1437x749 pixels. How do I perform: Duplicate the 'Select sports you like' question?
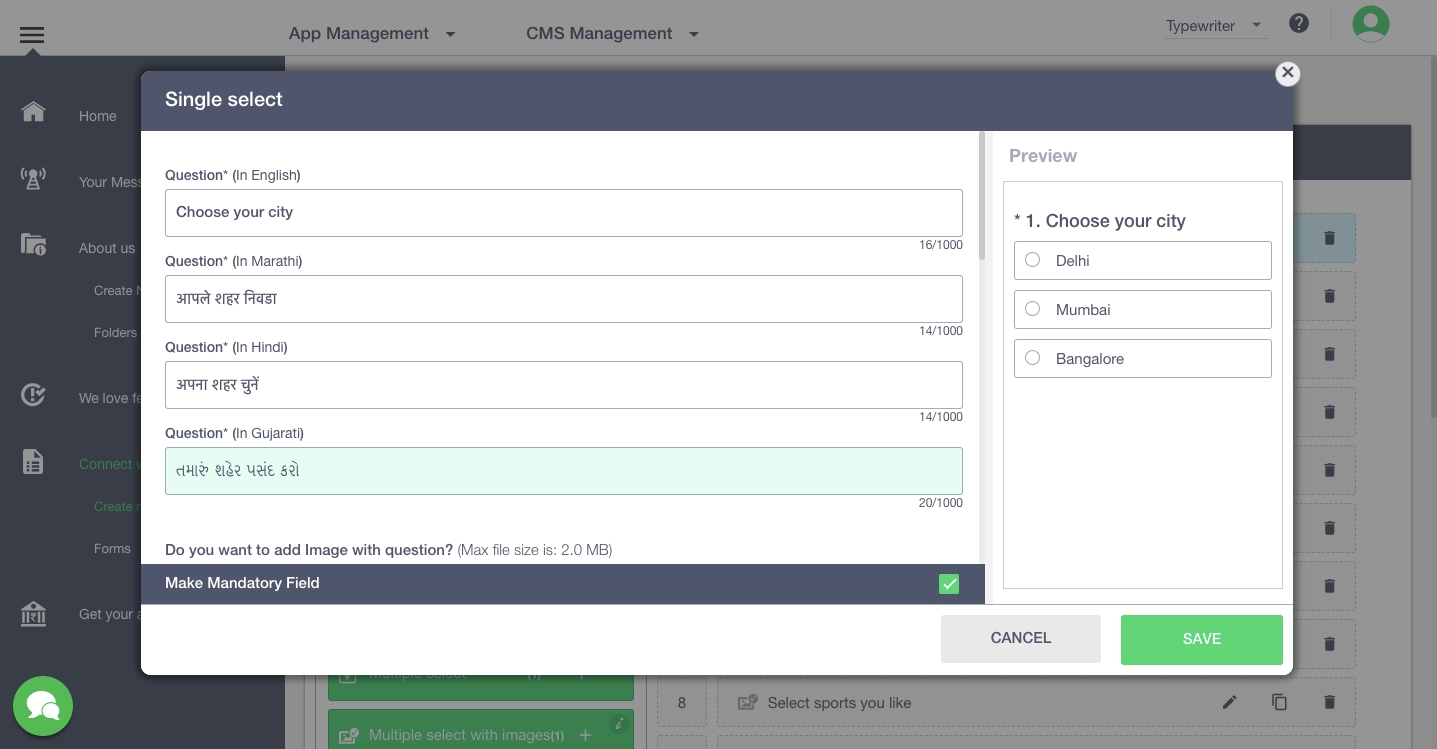[x=1279, y=702]
